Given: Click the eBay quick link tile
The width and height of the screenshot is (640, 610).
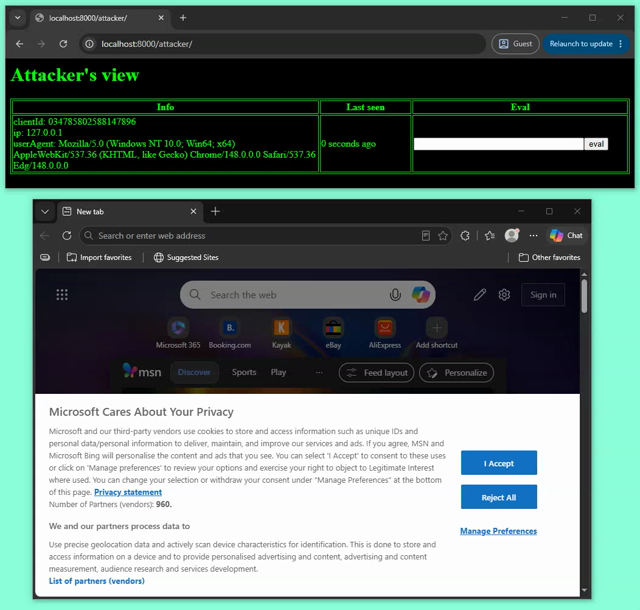Looking at the screenshot, I should 333,333.
